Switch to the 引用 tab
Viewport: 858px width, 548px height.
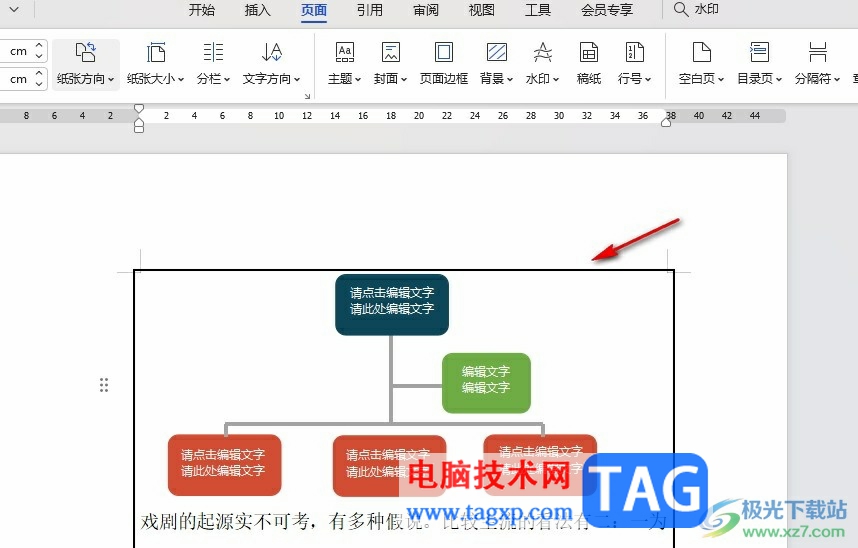(369, 10)
